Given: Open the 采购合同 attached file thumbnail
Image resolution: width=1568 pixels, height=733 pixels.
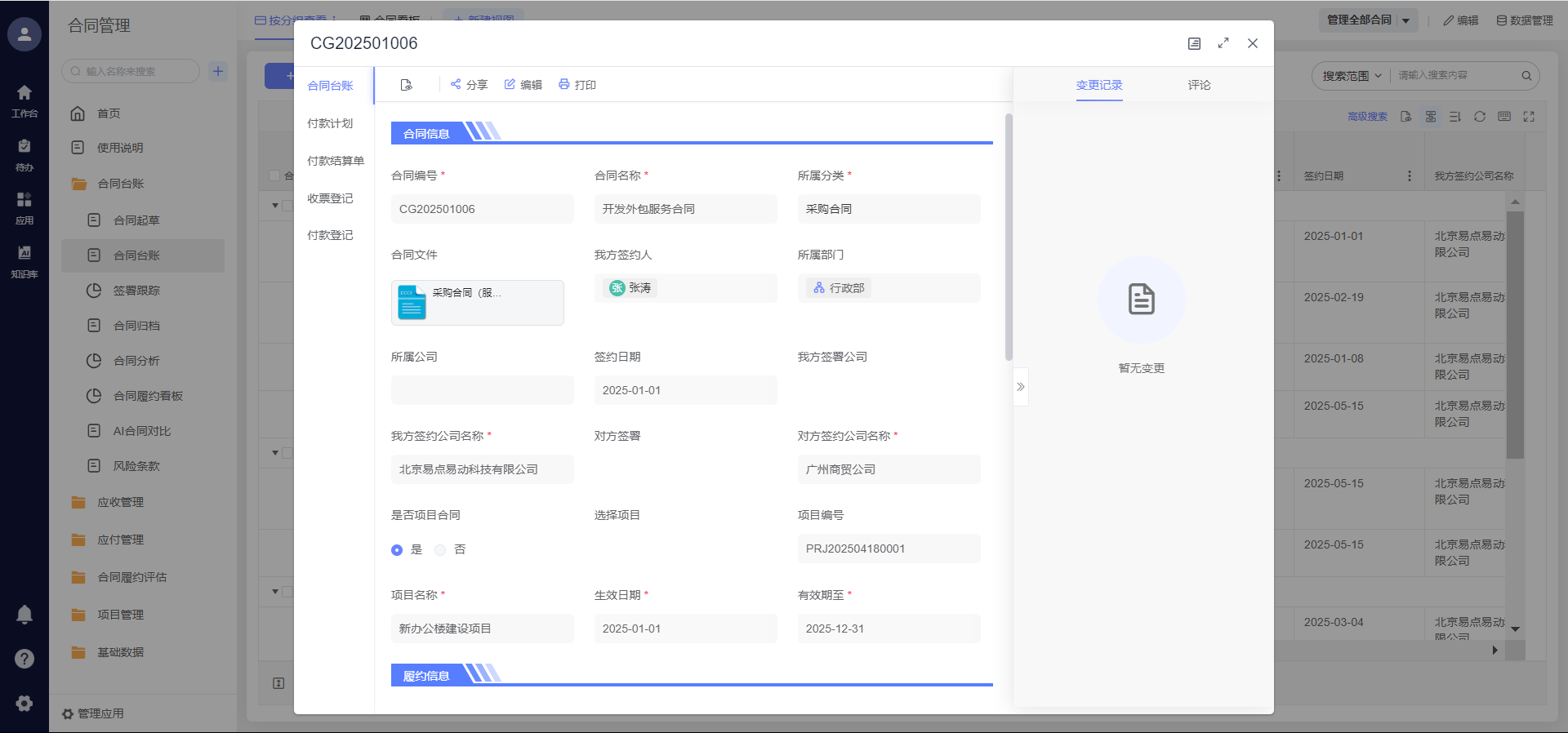Looking at the screenshot, I should point(477,303).
